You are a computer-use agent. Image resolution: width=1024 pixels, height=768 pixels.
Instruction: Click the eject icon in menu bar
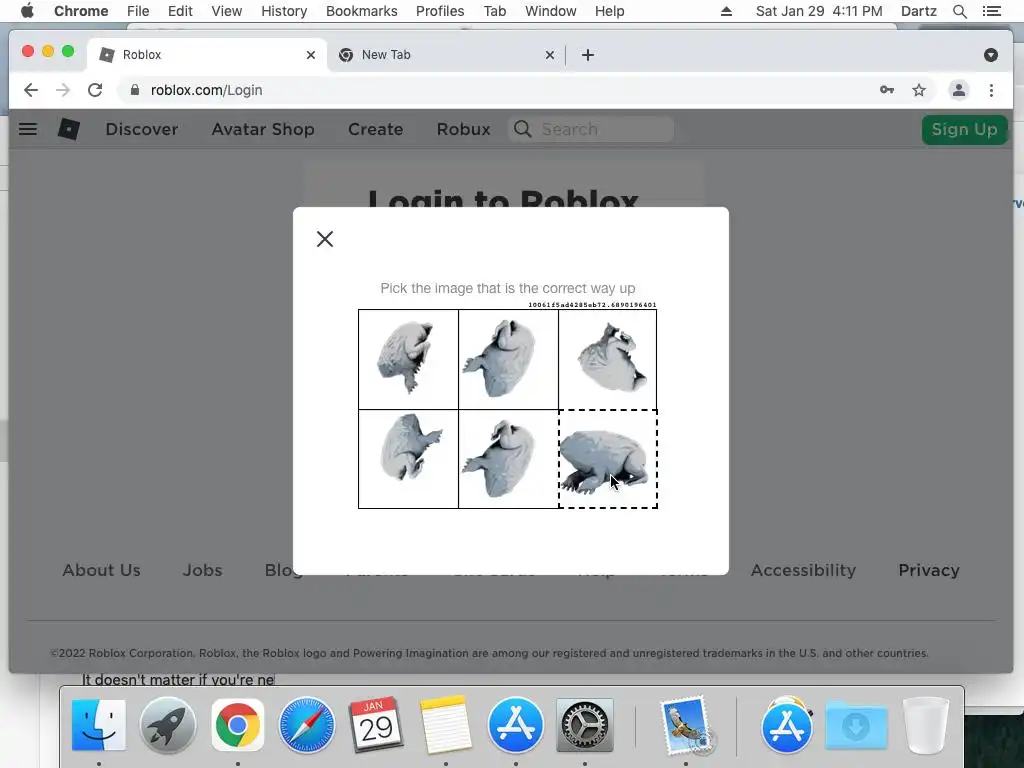click(726, 11)
